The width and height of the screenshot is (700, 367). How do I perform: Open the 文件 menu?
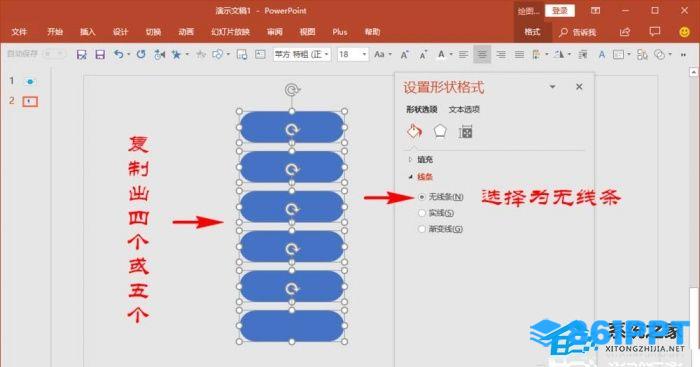tap(19, 32)
